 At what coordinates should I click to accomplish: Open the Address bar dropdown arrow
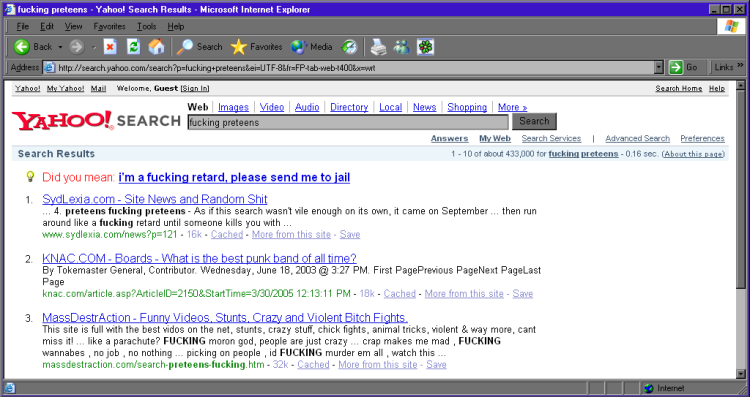tap(659, 67)
